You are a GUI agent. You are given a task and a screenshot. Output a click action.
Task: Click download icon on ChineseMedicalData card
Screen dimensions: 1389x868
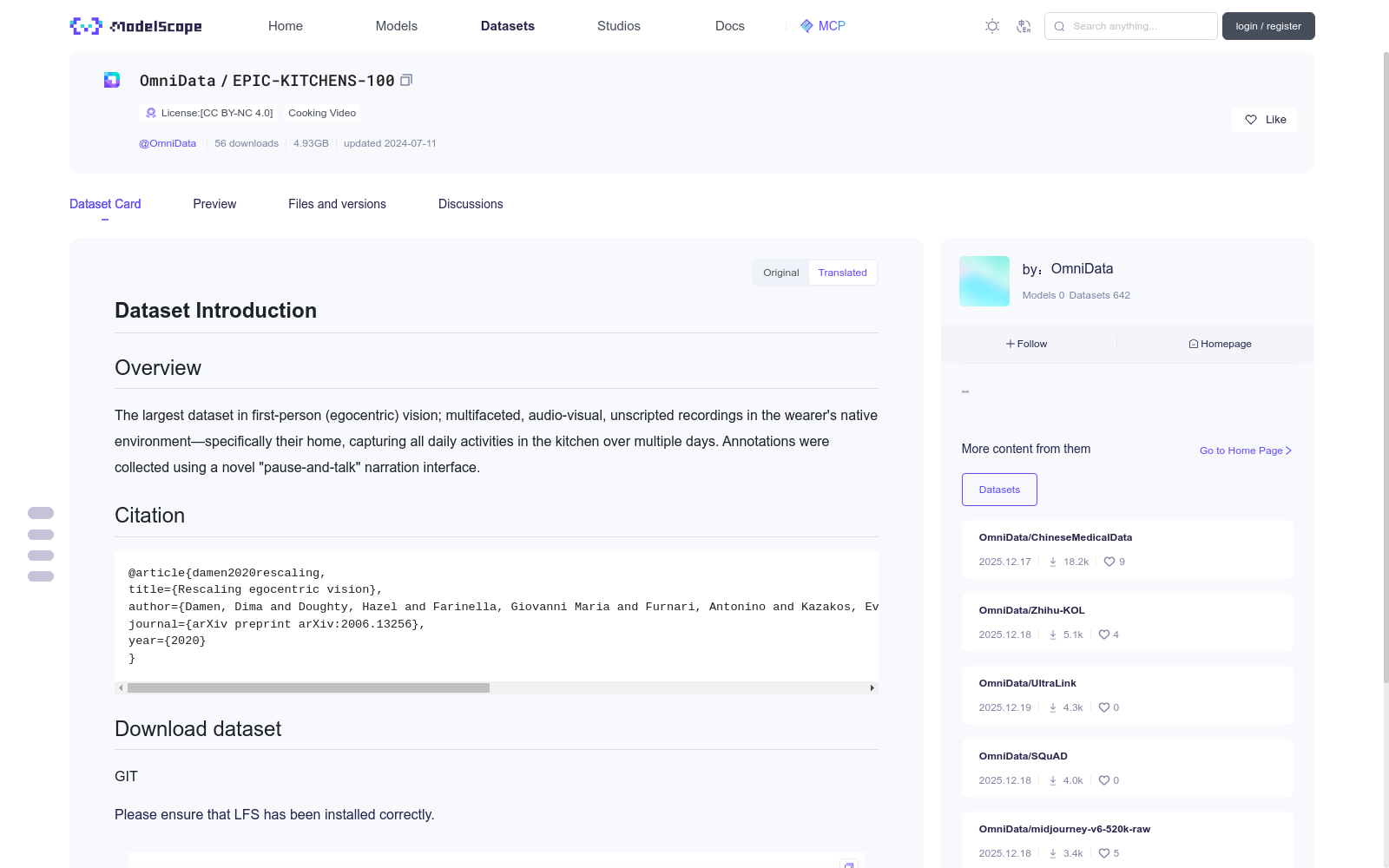1053,562
